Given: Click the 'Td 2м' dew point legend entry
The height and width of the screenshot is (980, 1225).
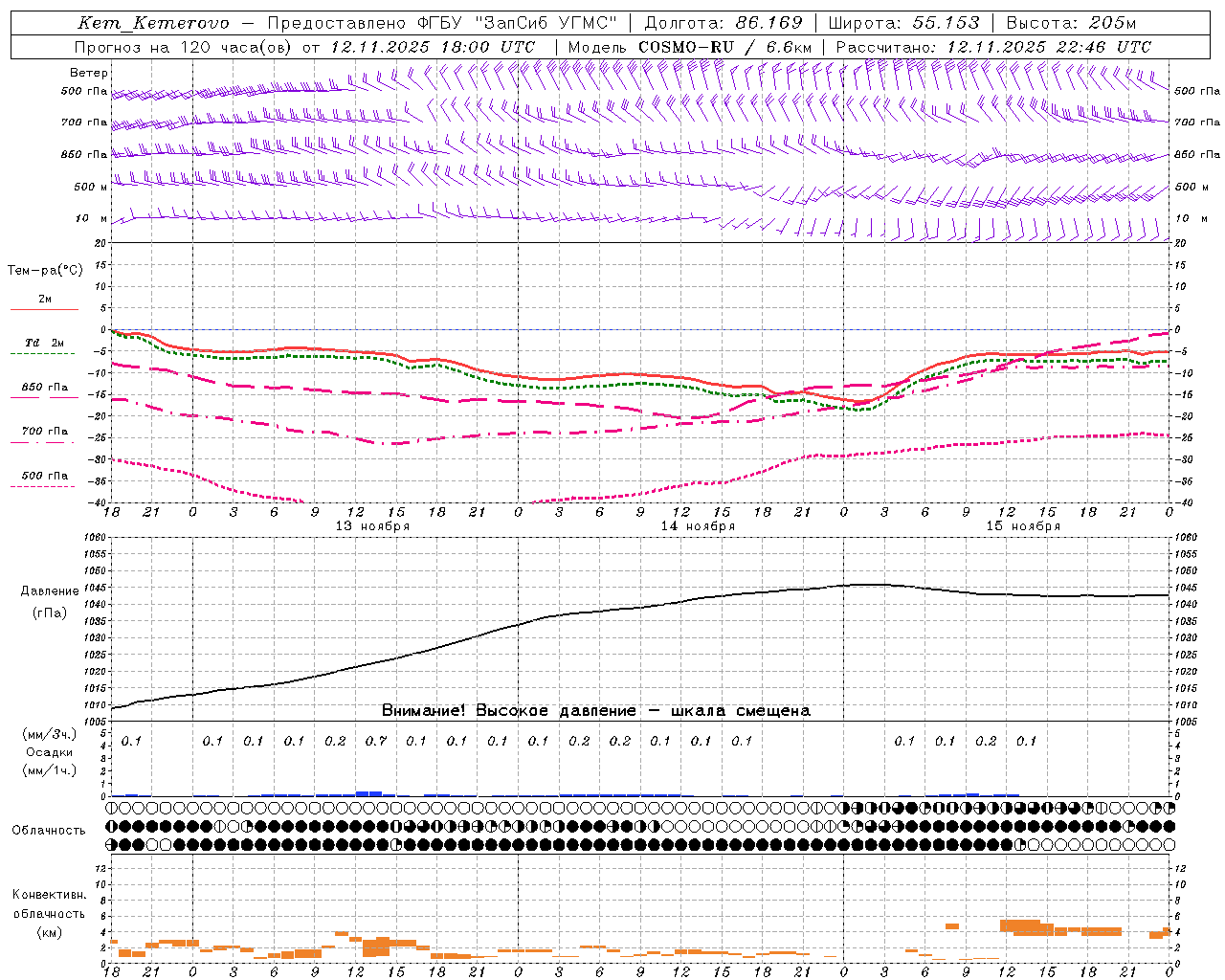Looking at the screenshot, I should (44, 343).
